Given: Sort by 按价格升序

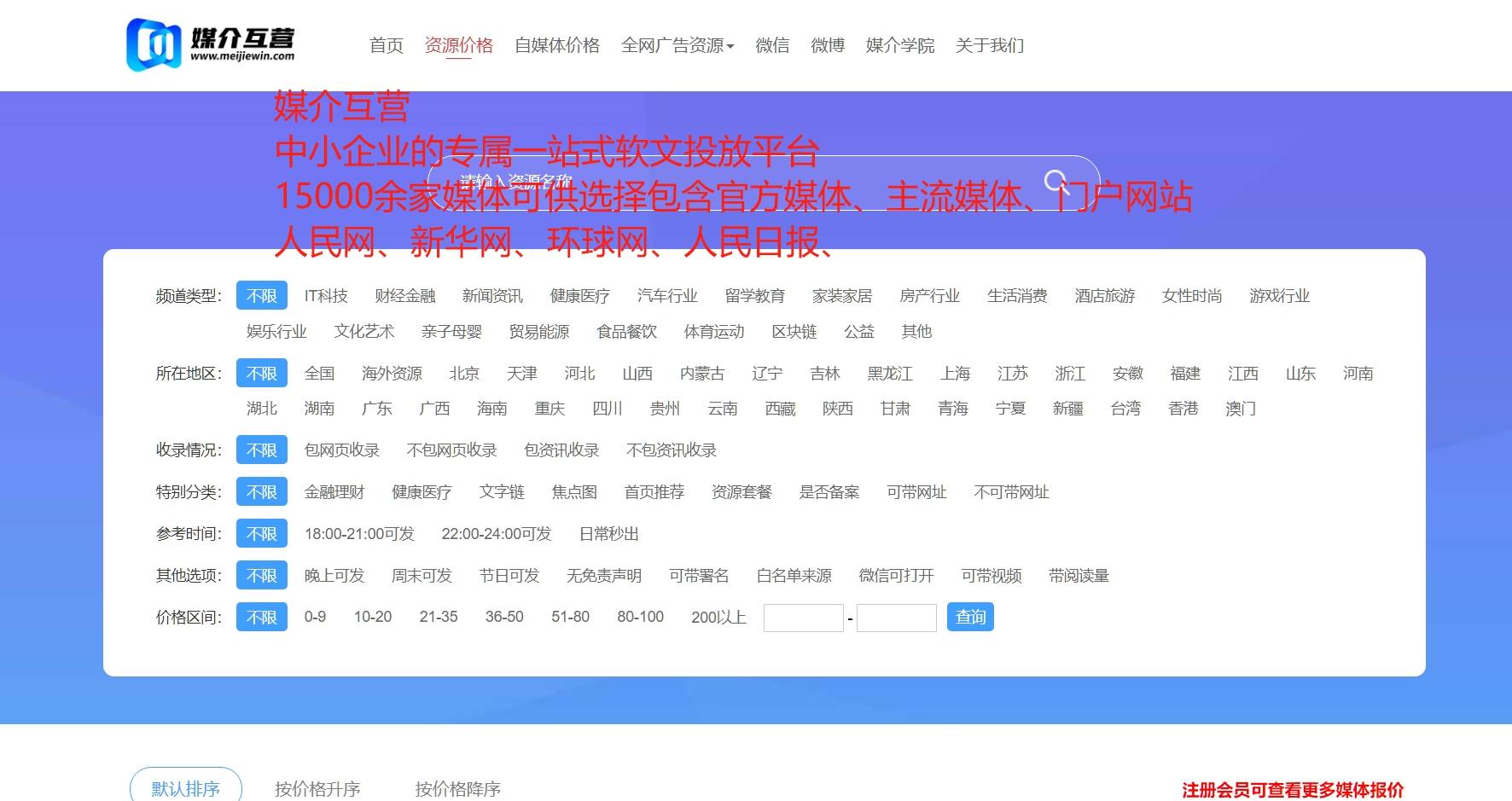Looking at the screenshot, I should pos(317,789).
